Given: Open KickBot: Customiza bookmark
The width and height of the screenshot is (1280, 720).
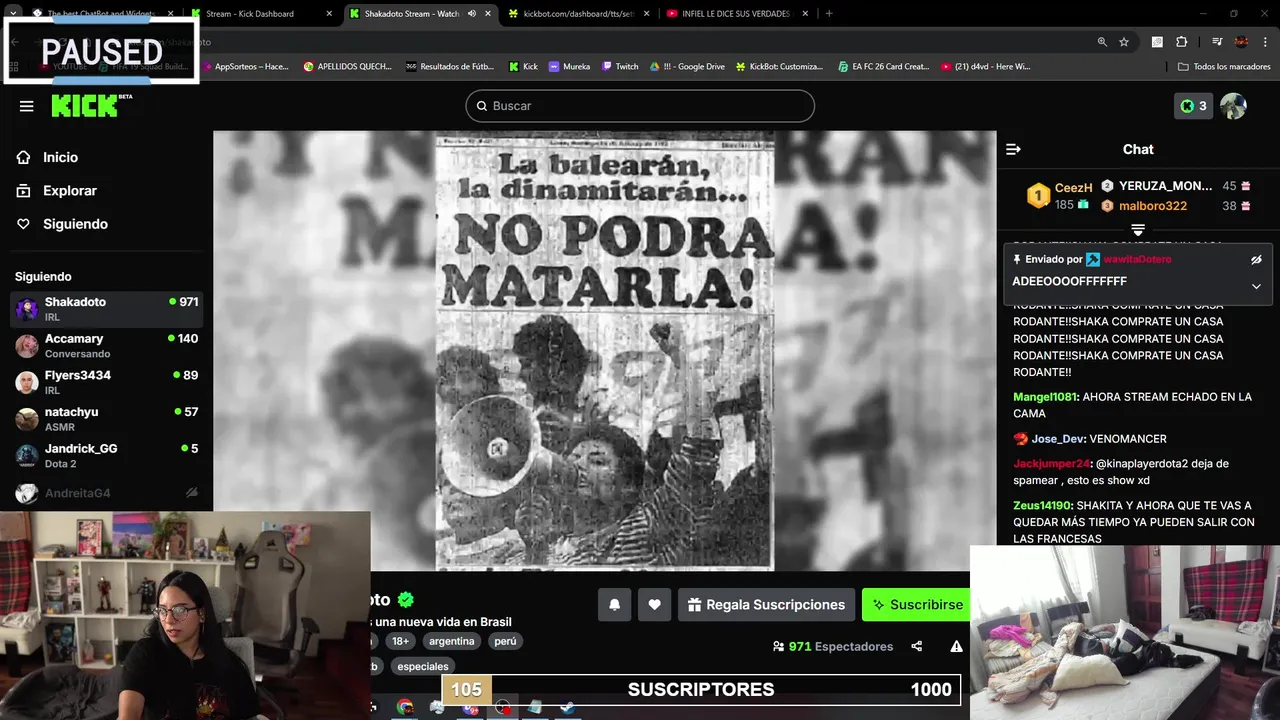Looking at the screenshot, I should [780, 67].
